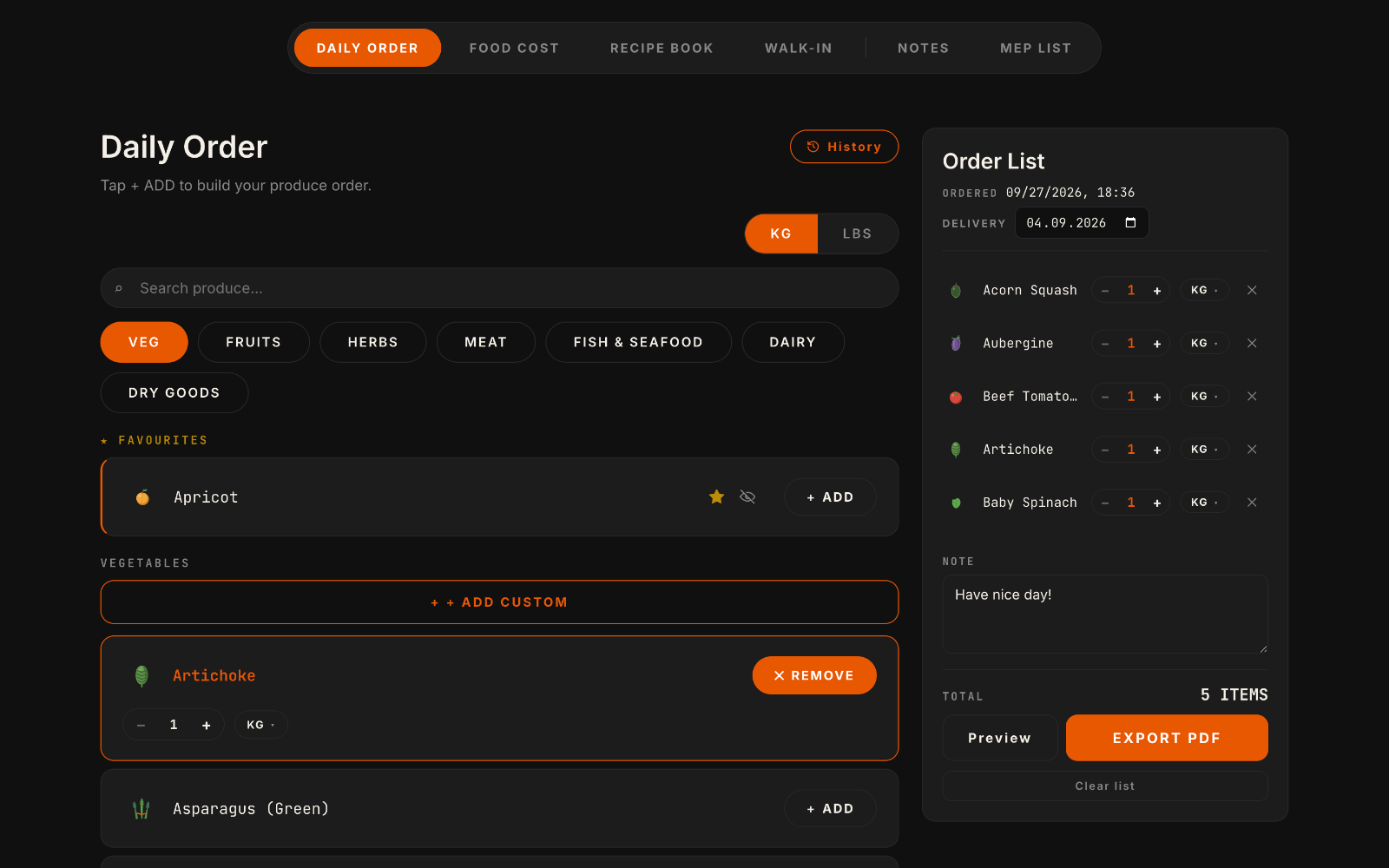Screen dimensions: 1389x868
Task: Click the Beef Tomato produce icon
Action: click(x=956, y=397)
